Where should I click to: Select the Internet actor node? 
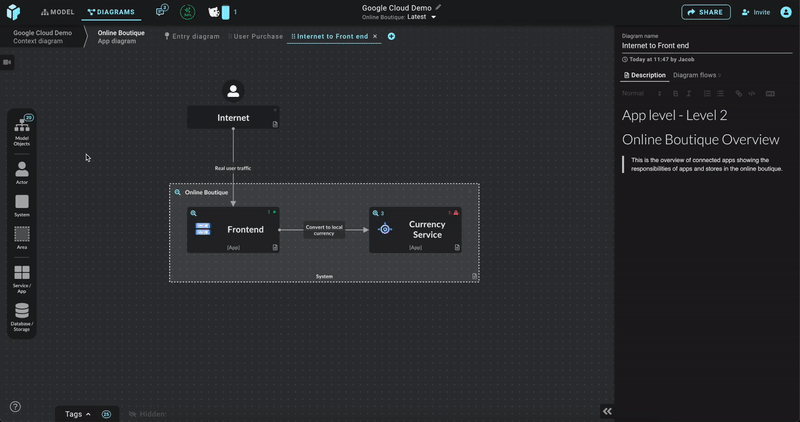click(233, 117)
